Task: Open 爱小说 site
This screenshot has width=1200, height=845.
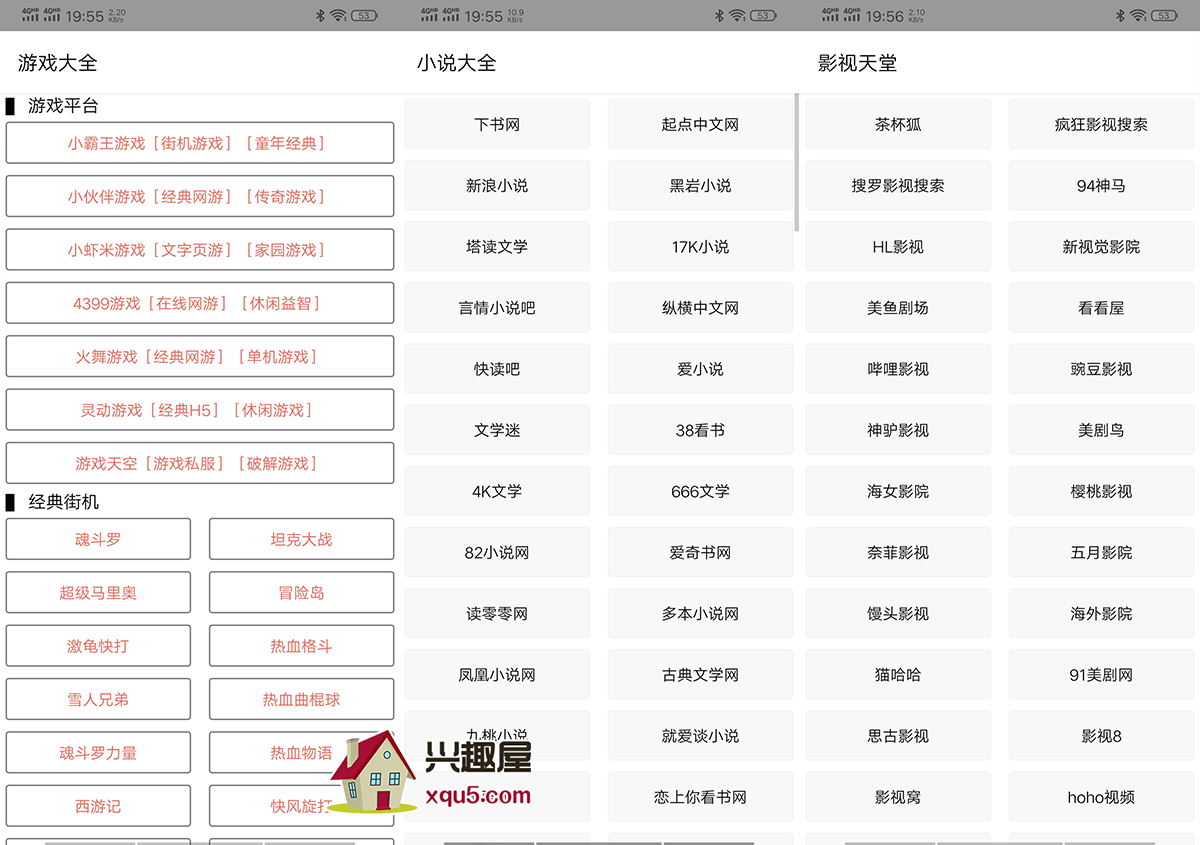Action: pyautogui.click(x=700, y=369)
